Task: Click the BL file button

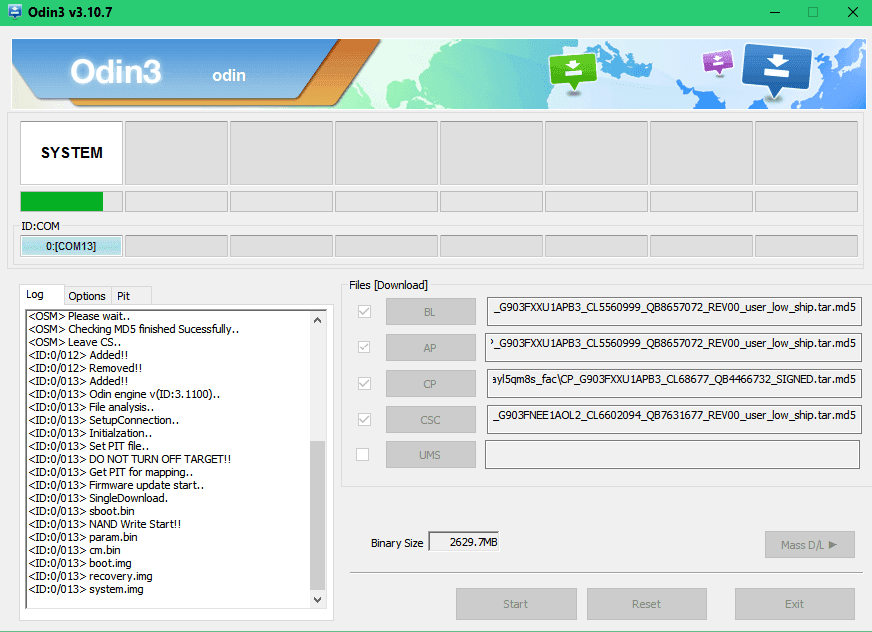Action: [430, 312]
